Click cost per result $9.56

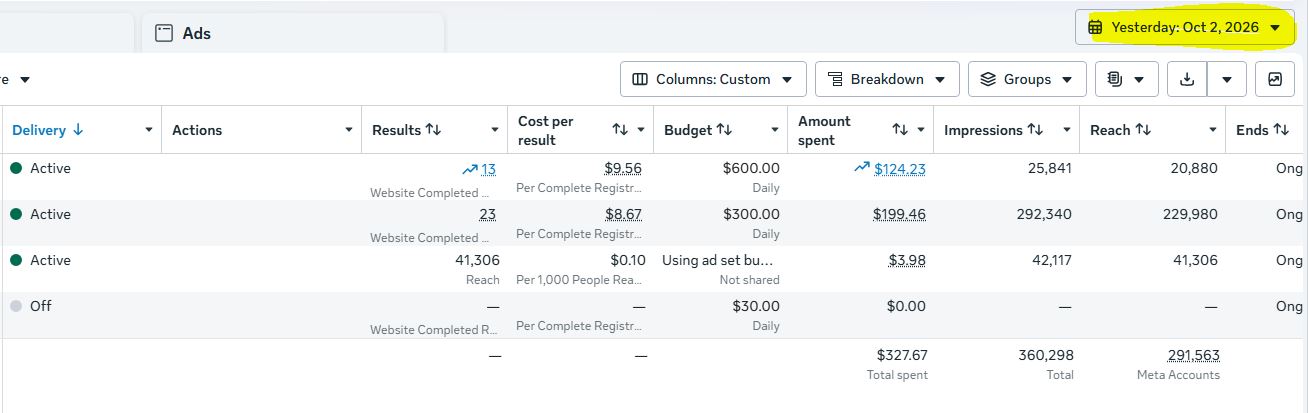(x=623, y=169)
